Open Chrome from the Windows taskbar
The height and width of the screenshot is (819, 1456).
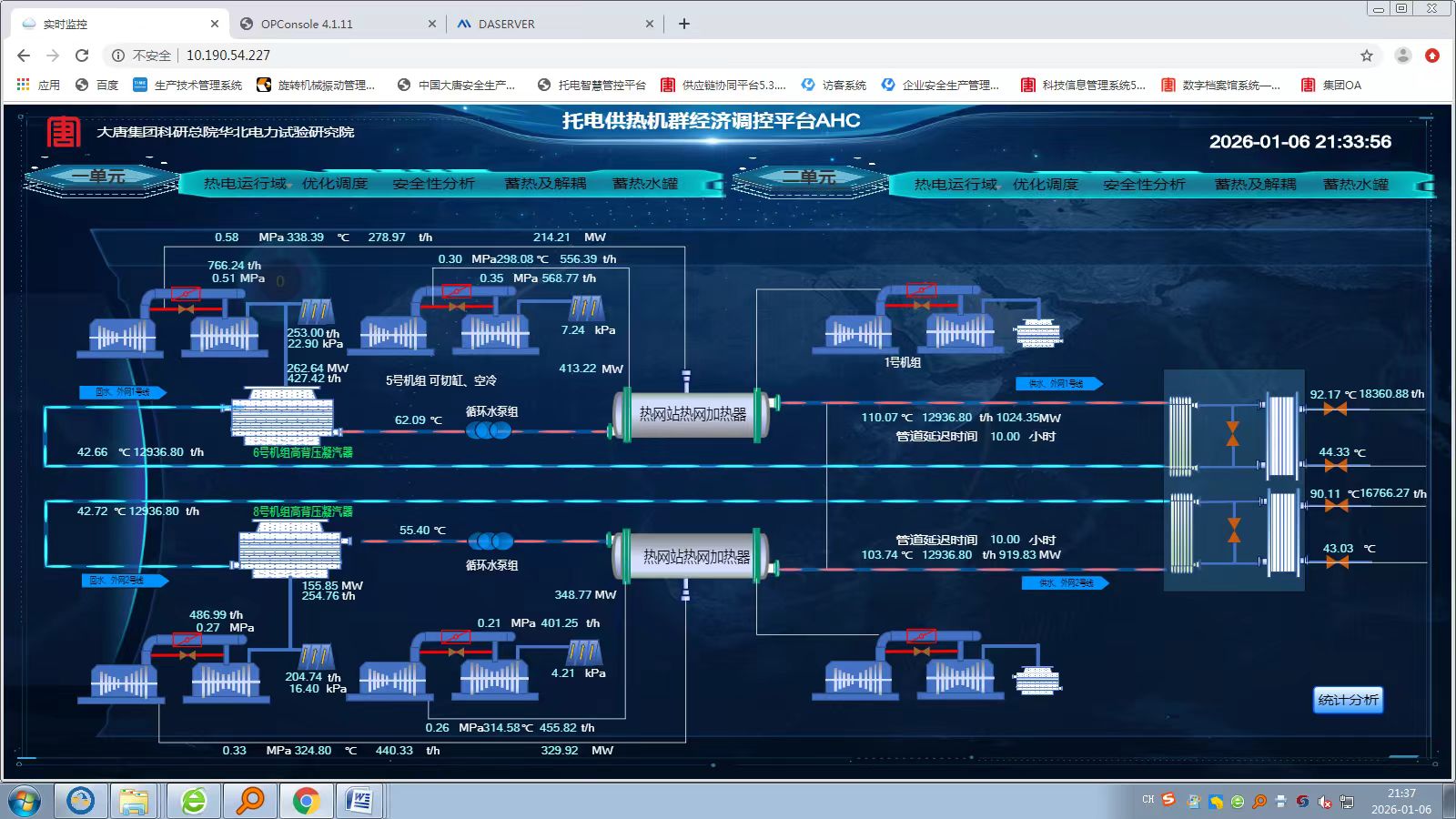tap(306, 801)
